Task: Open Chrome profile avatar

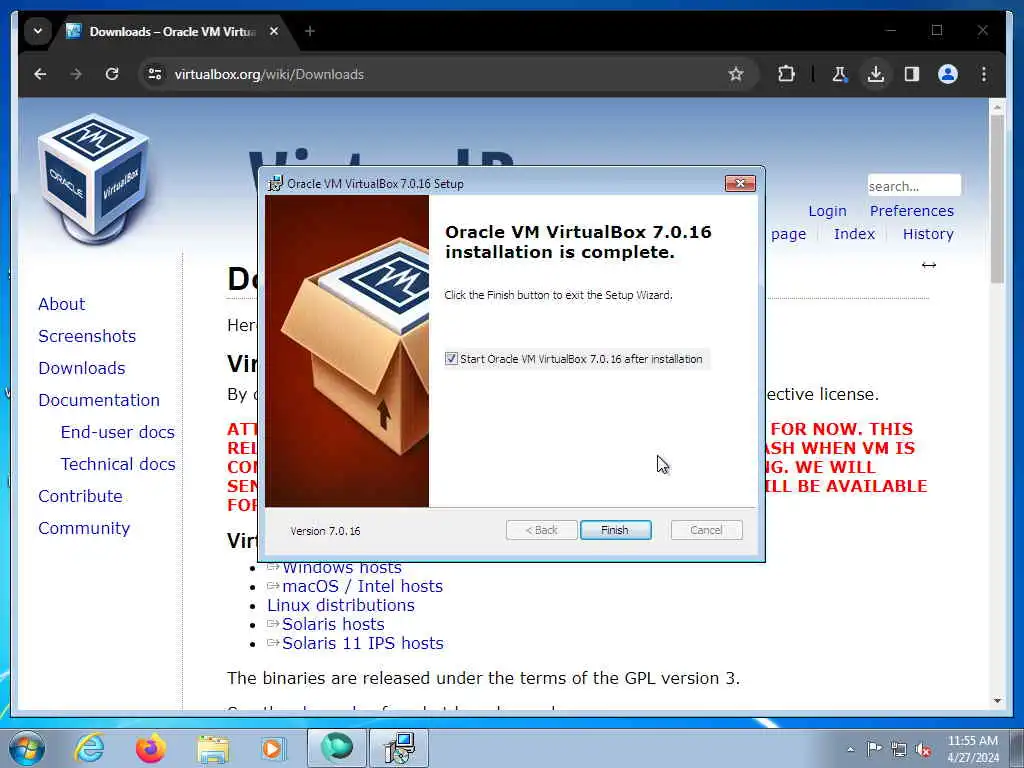Action: tap(948, 74)
